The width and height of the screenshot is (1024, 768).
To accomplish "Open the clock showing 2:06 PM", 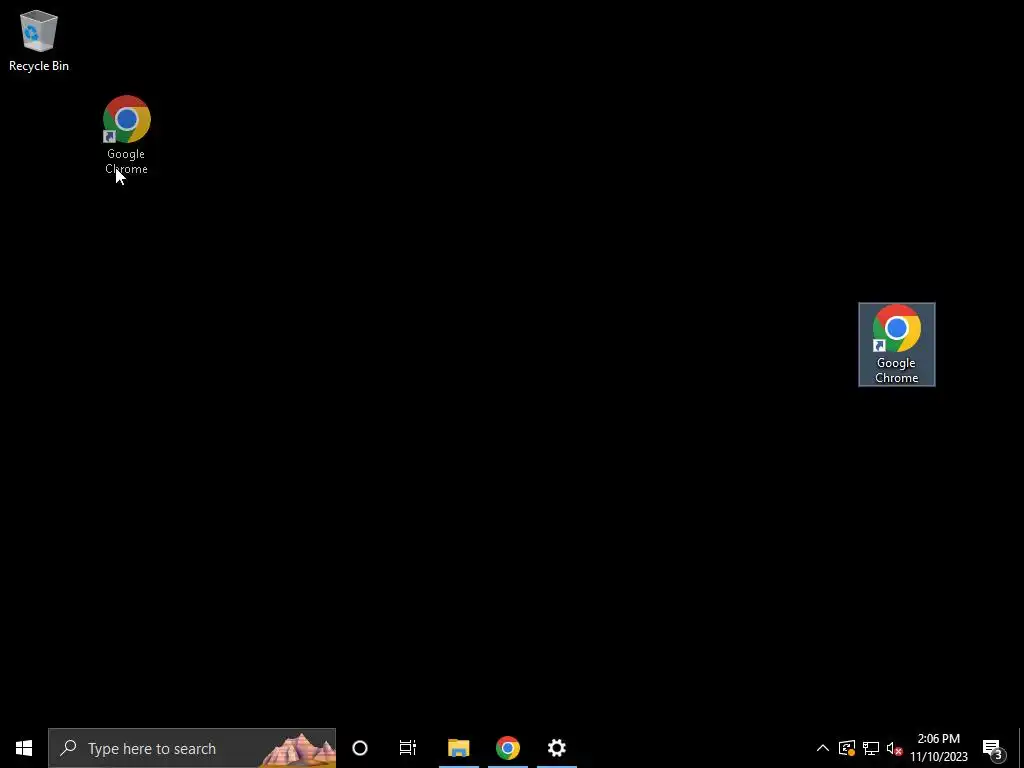I will coord(939,748).
